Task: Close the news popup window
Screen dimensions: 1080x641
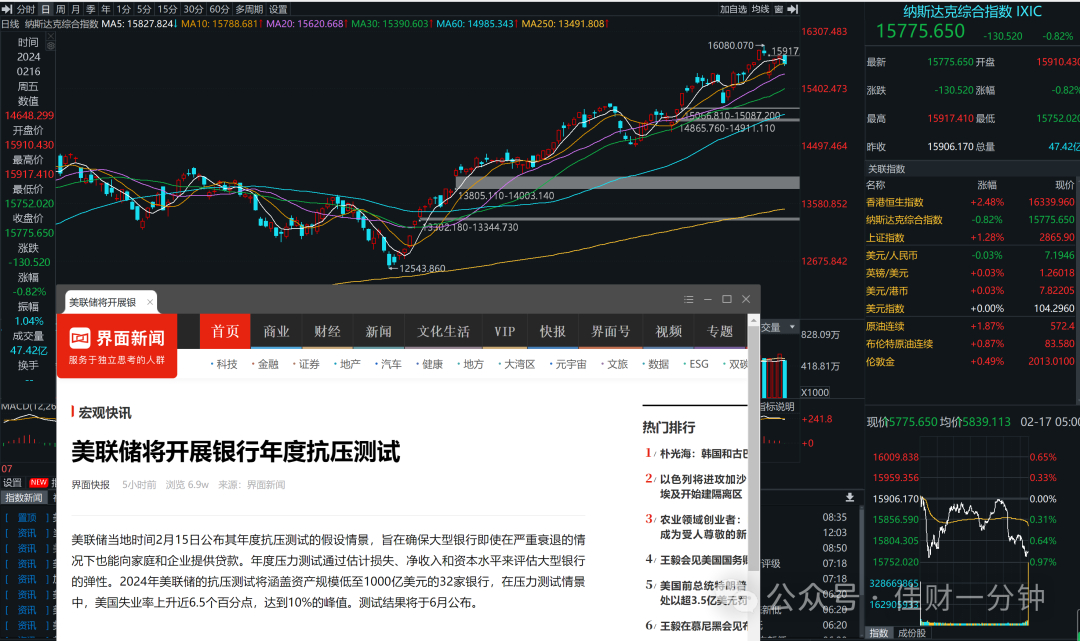Action: pyautogui.click(x=746, y=299)
